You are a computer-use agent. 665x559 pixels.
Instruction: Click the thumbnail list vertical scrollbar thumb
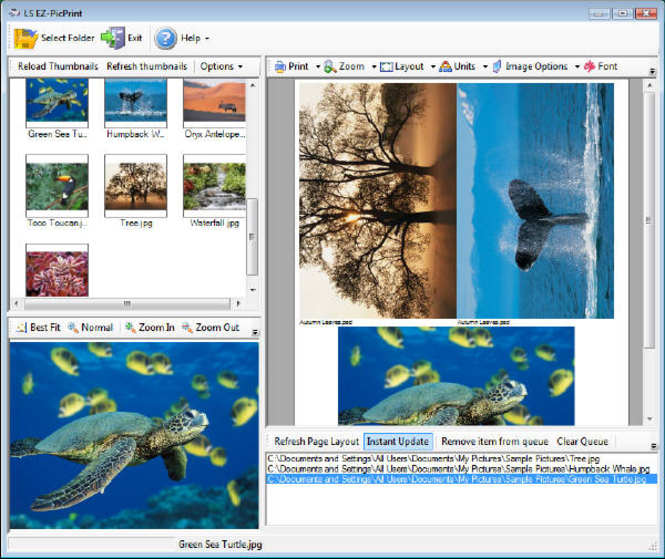(252, 237)
